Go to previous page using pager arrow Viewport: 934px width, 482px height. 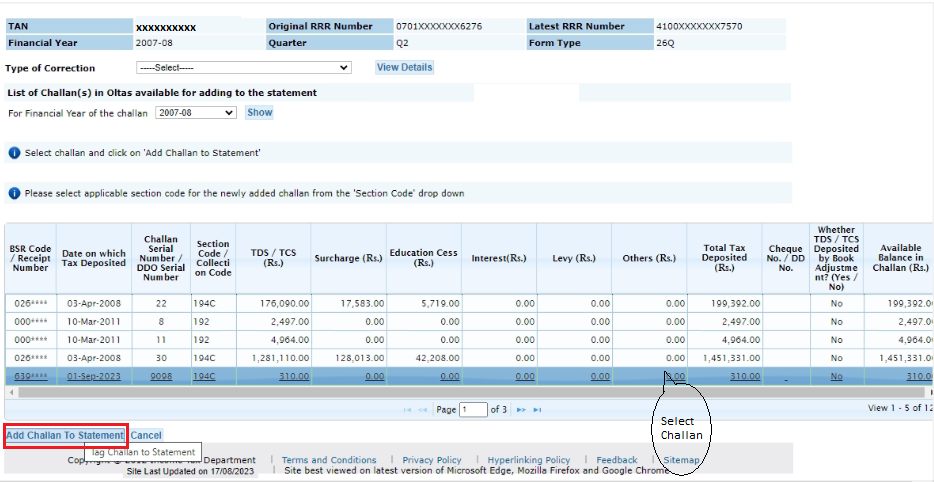click(421, 410)
